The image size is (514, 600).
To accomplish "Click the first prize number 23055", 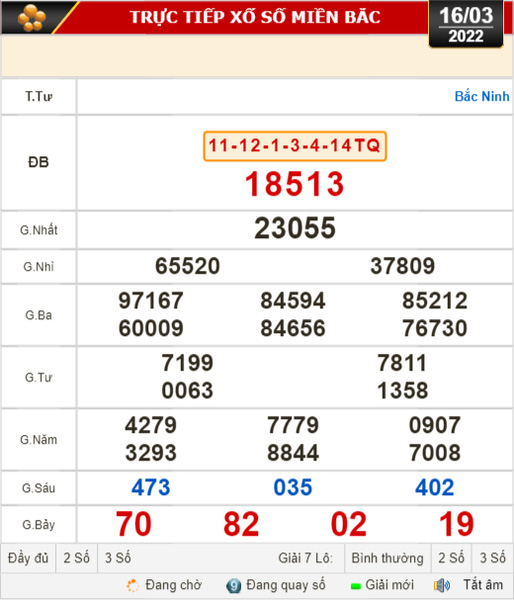I will tap(295, 228).
